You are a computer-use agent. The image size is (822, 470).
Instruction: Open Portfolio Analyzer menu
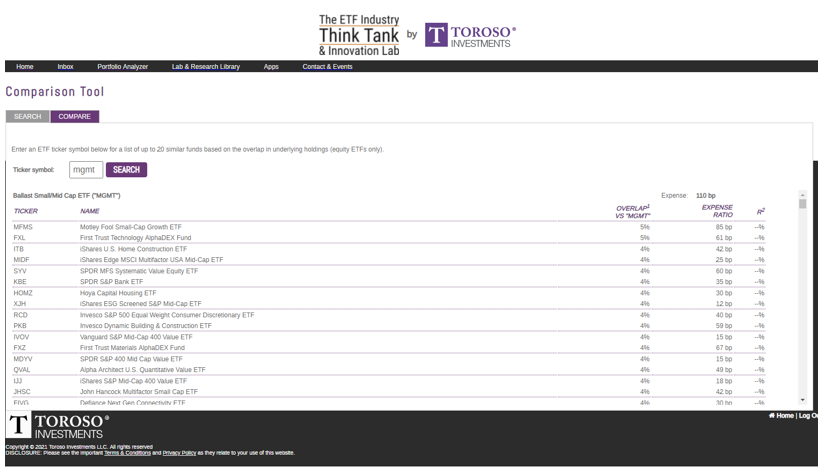(123, 67)
